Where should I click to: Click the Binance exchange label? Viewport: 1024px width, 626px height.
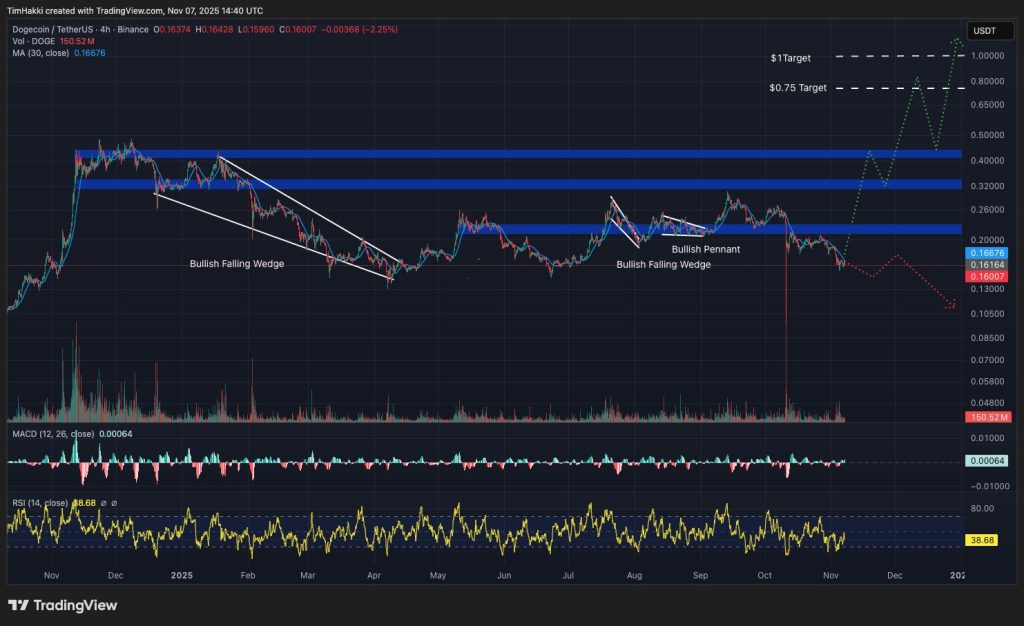131,30
